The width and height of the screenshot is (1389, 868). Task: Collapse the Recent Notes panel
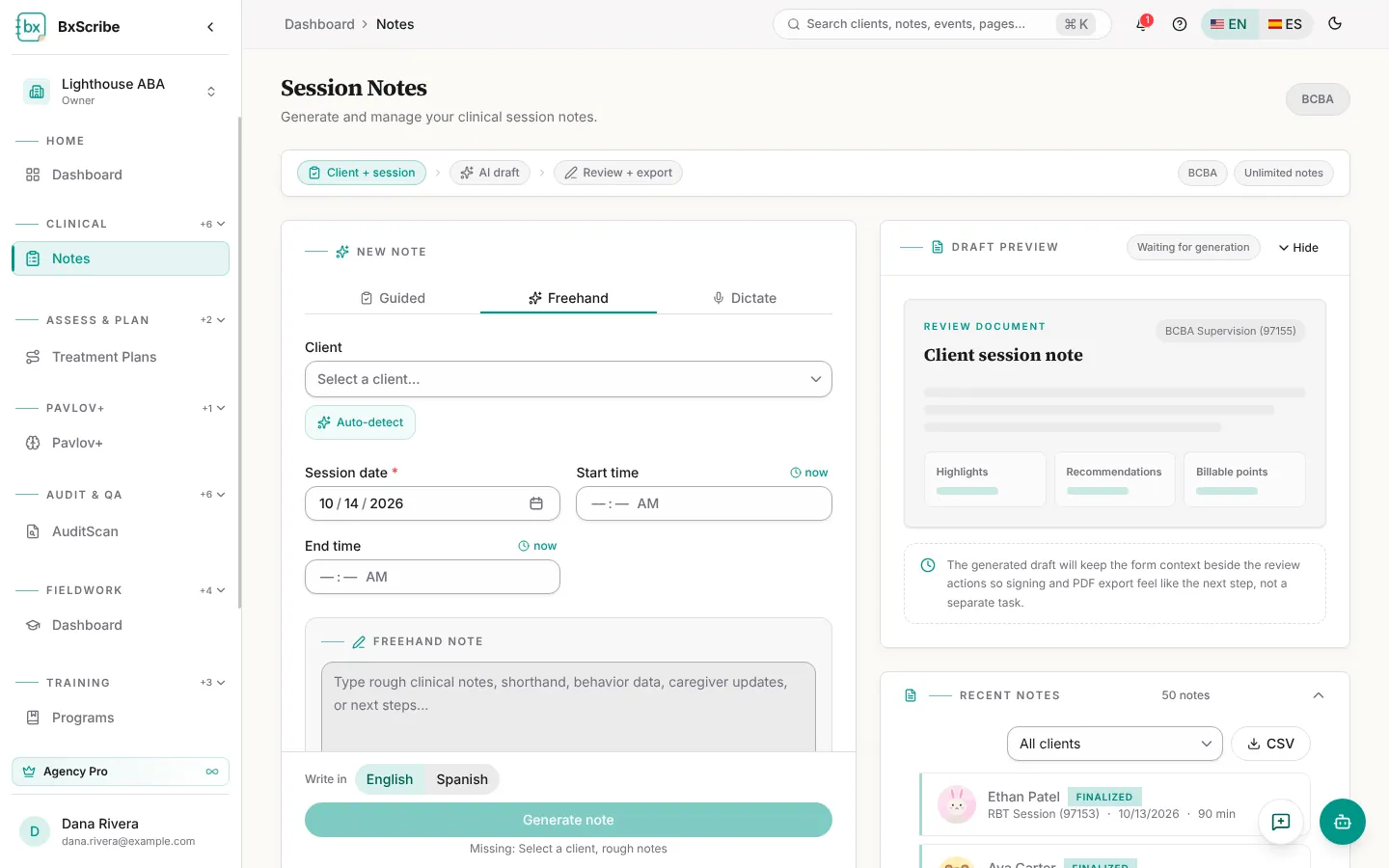pyautogui.click(x=1319, y=695)
